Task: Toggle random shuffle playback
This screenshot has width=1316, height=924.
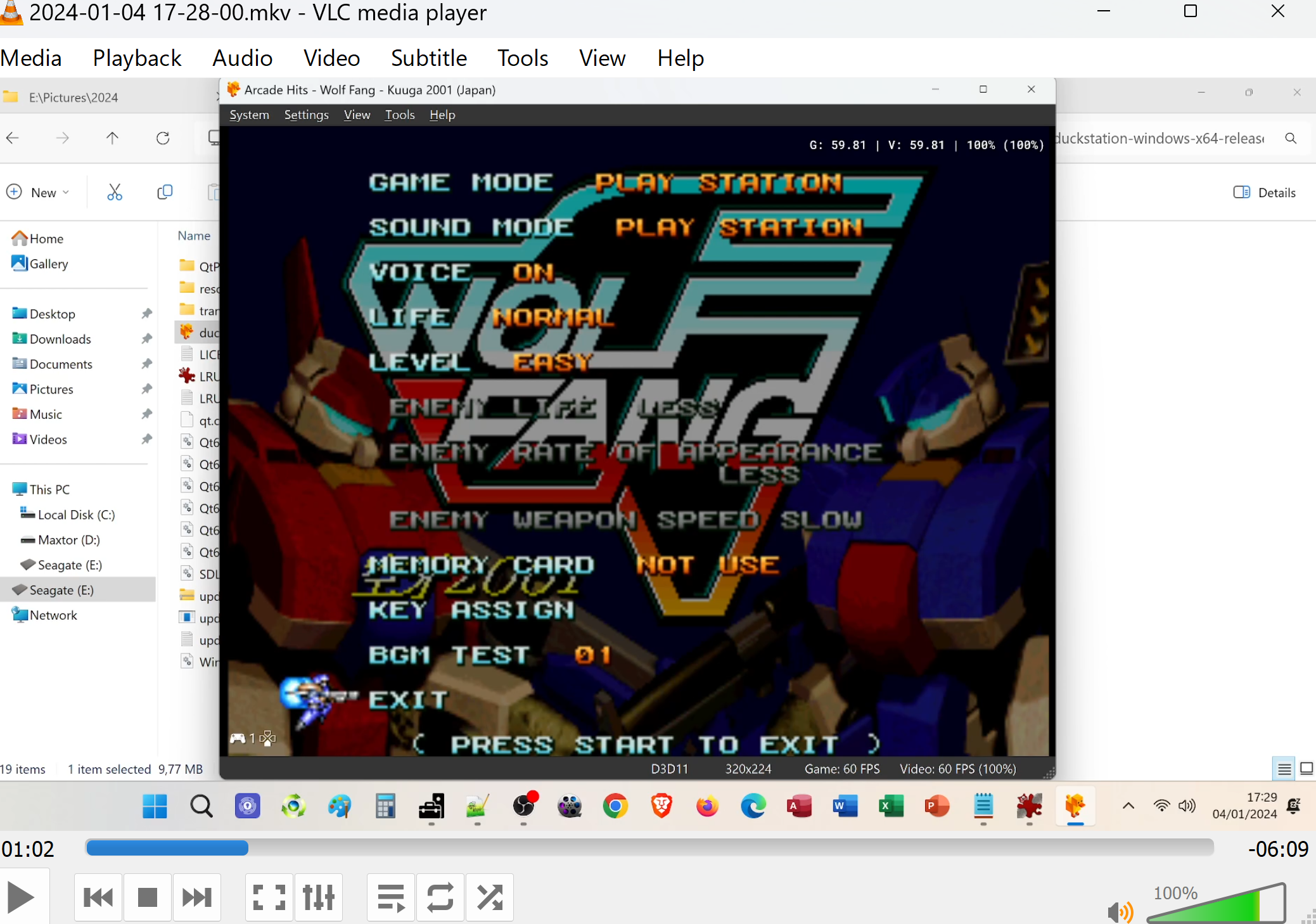Action: click(x=490, y=897)
